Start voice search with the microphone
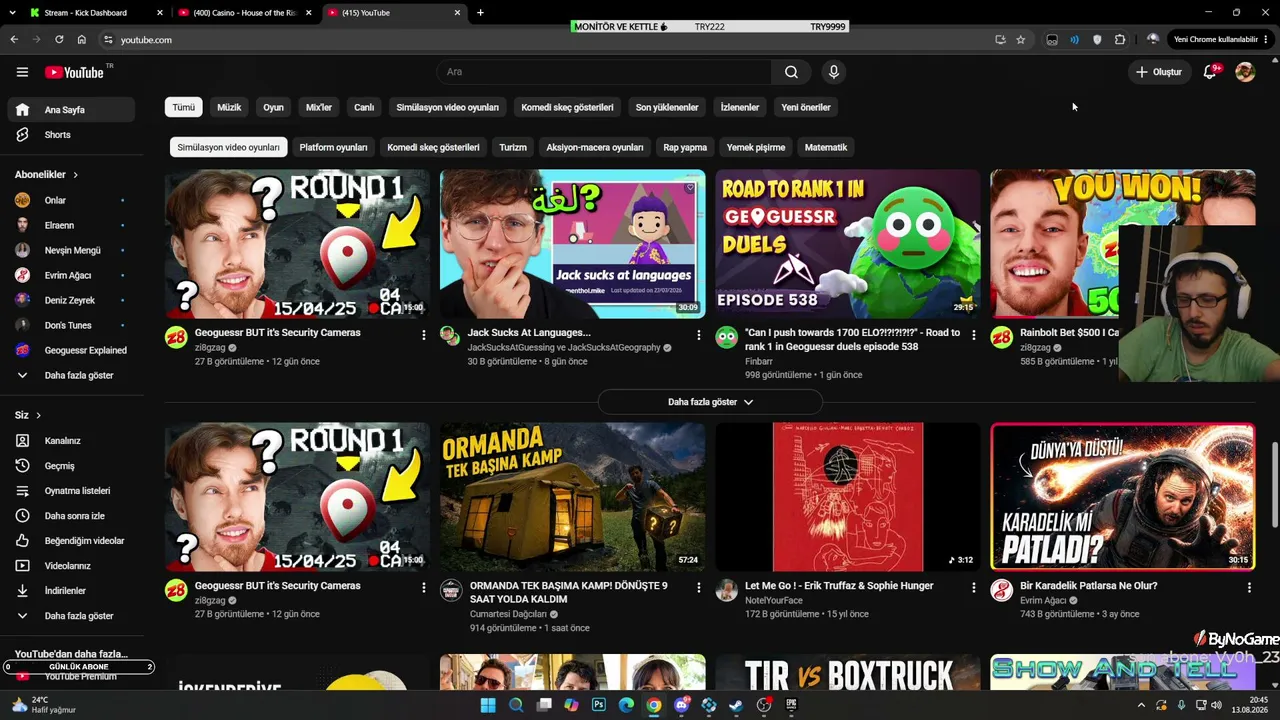 pos(833,72)
